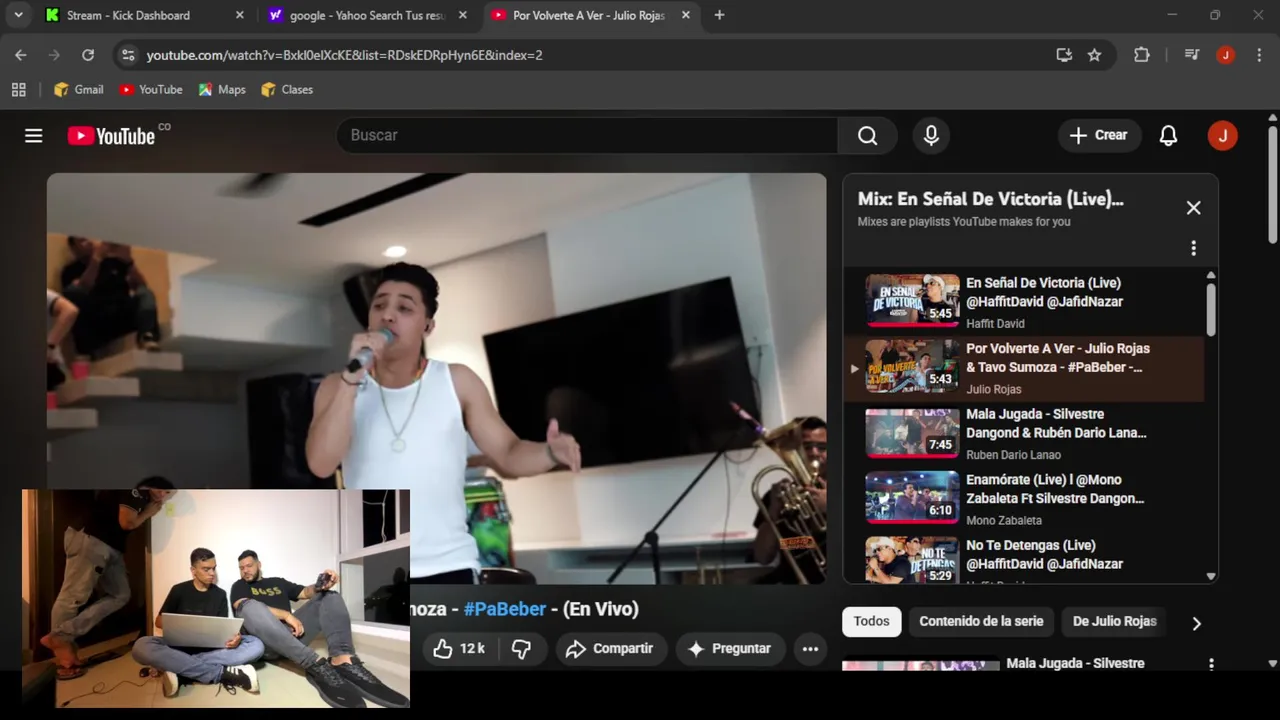Dislike the video
This screenshot has width=1280, height=720.
pyautogui.click(x=521, y=649)
